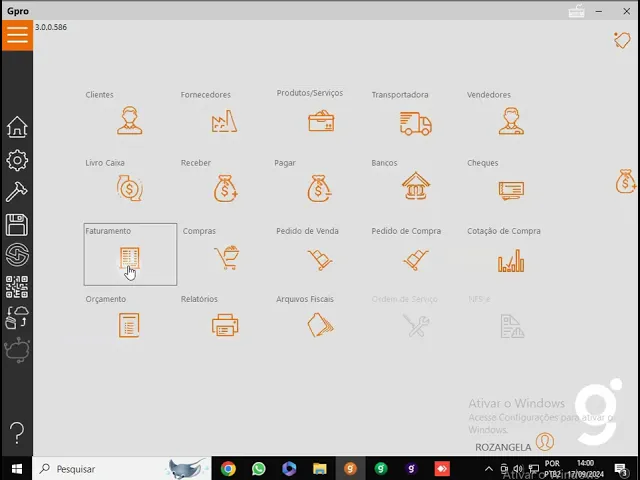
Task: Click the volume speaker tray icon
Action: (518, 469)
